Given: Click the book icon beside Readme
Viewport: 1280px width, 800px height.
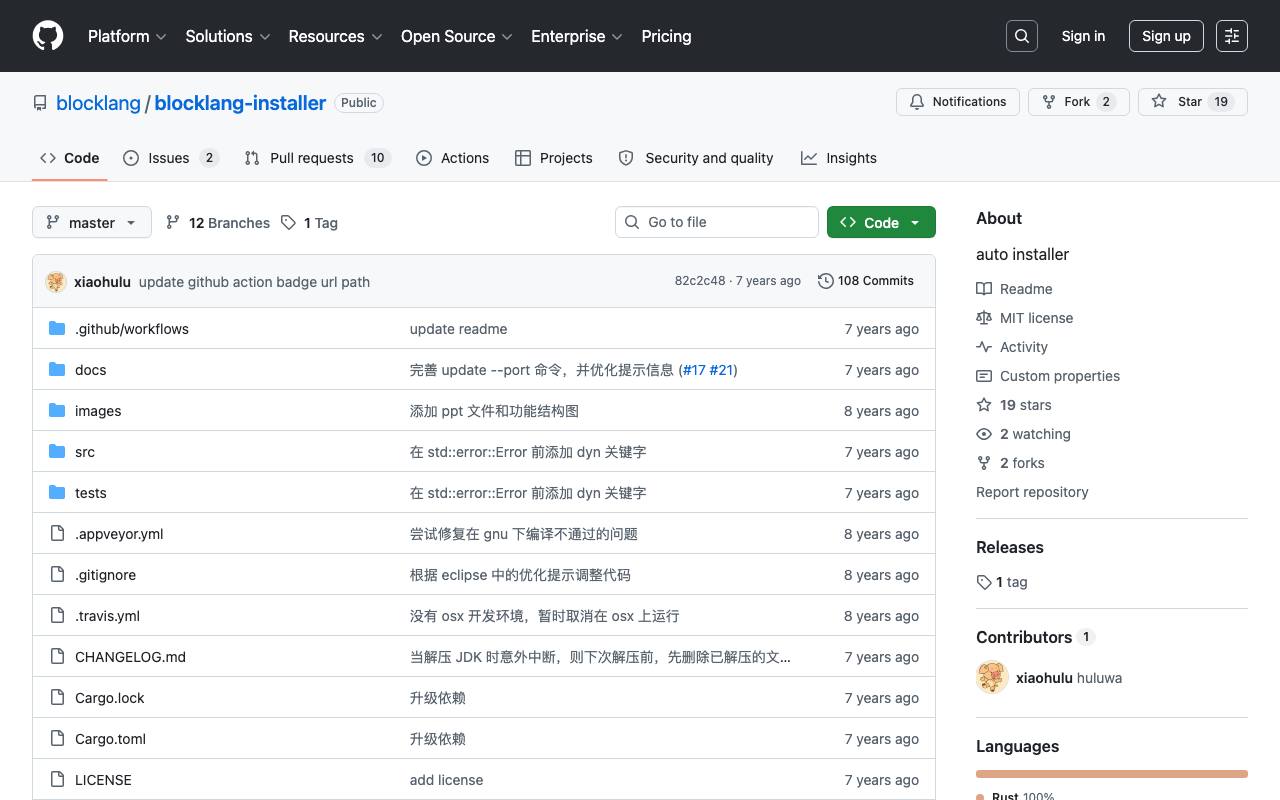Looking at the screenshot, I should click(x=984, y=289).
